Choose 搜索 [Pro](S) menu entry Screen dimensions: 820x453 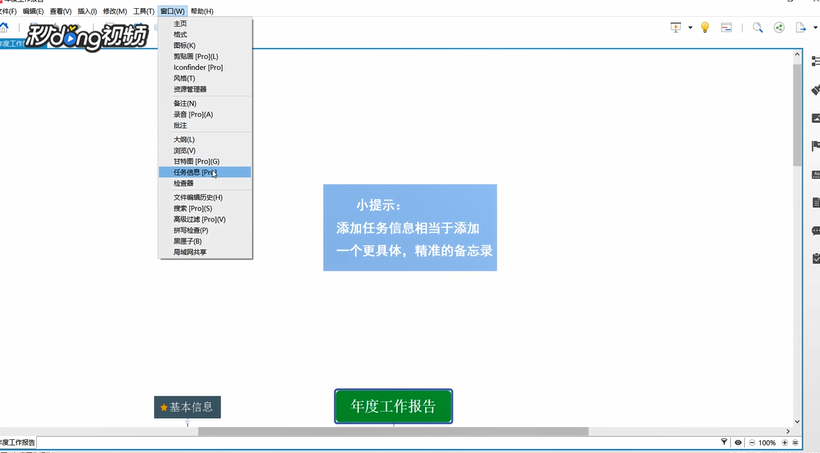pyautogui.click(x=205, y=209)
